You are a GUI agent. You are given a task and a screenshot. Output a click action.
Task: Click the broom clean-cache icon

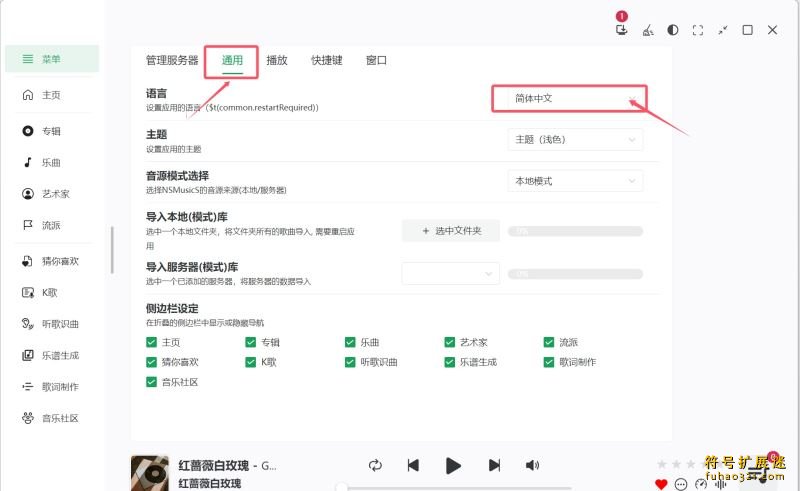click(647, 30)
